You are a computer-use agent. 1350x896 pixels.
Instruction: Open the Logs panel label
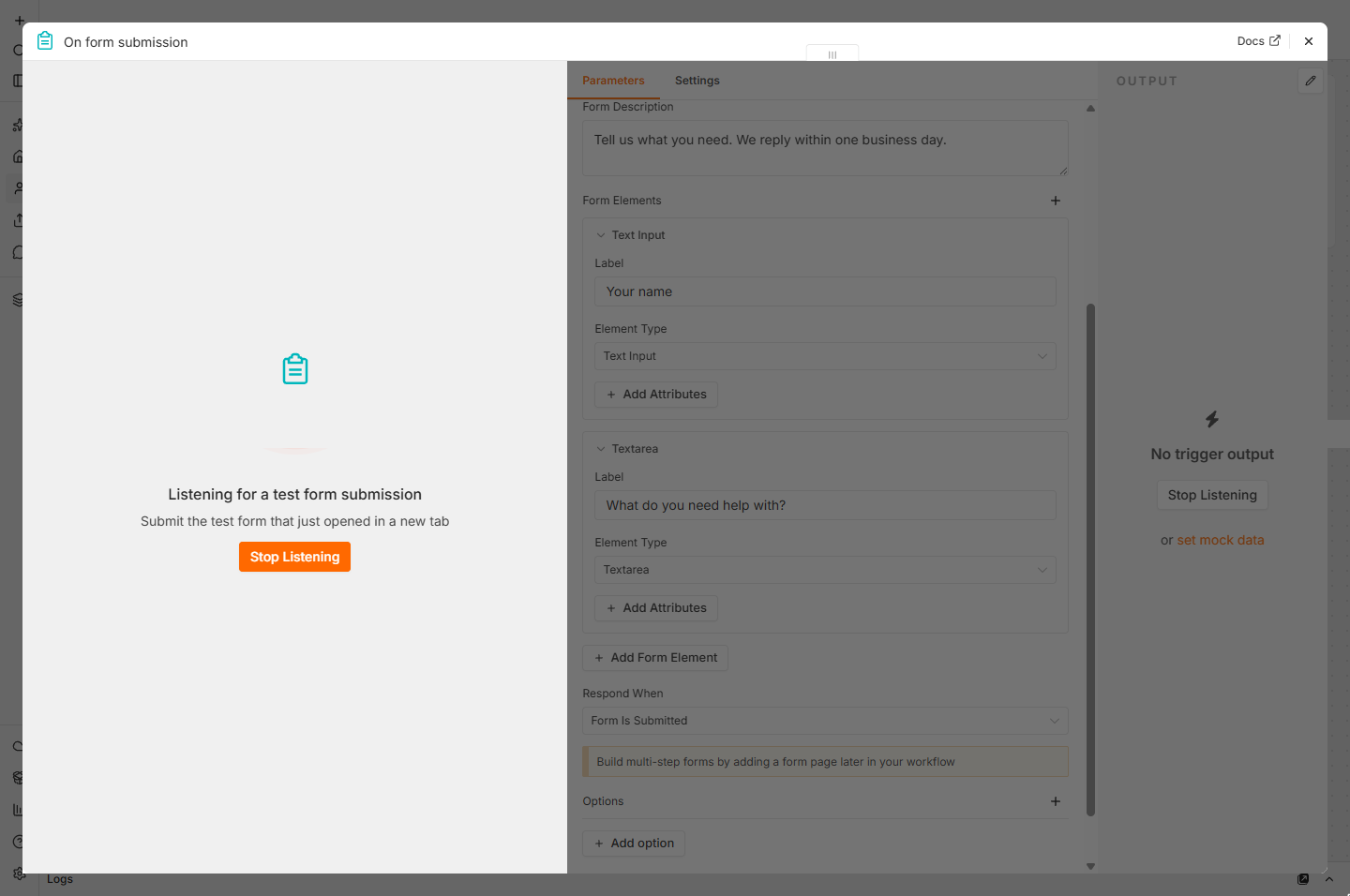click(60, 879)
